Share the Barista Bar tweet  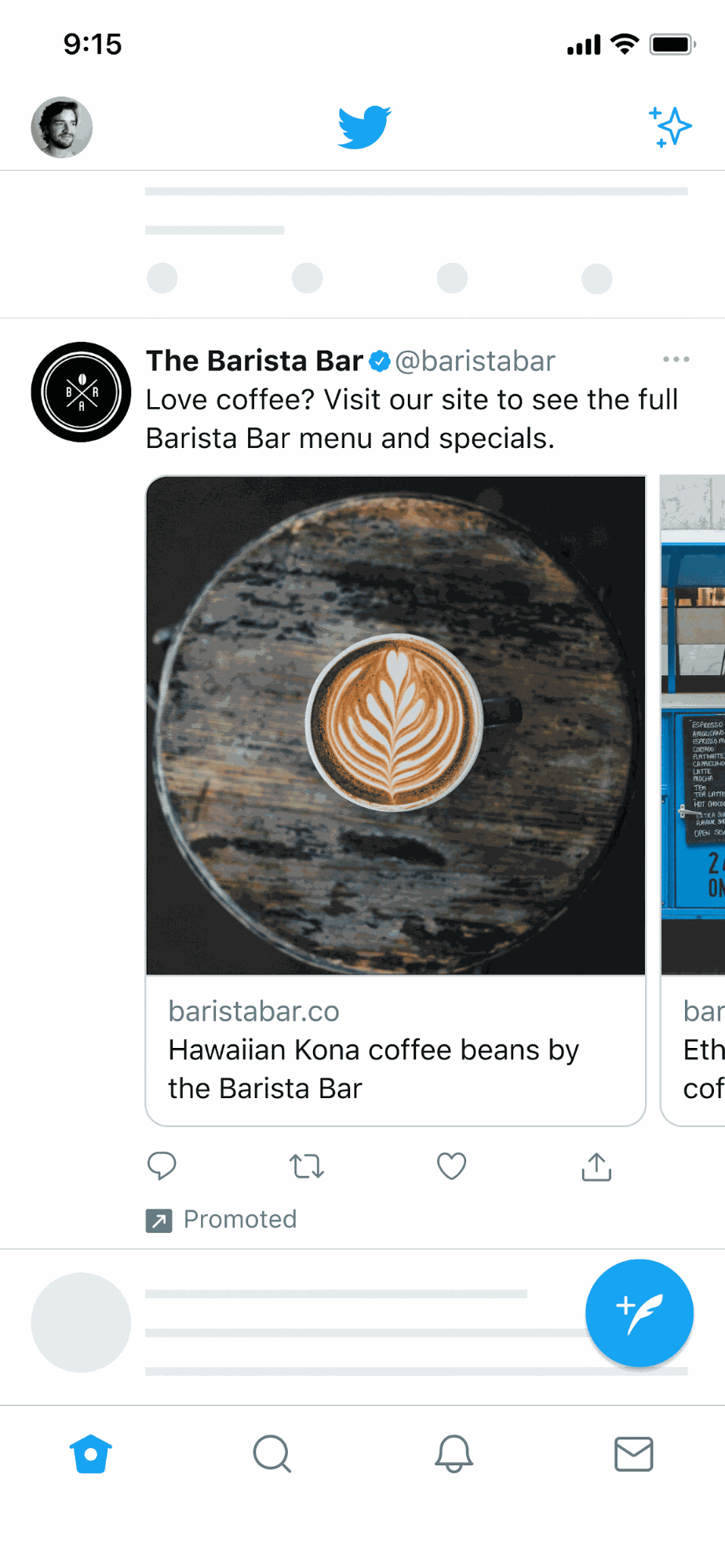pyautogui.click(x=596, y=1166)
